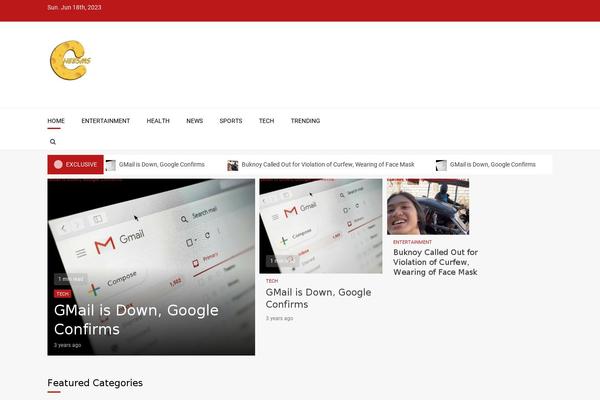Click the date Sun Jun 18th, 2023
The height and width of the screenshot is (400, 600).
pos(74,7)
